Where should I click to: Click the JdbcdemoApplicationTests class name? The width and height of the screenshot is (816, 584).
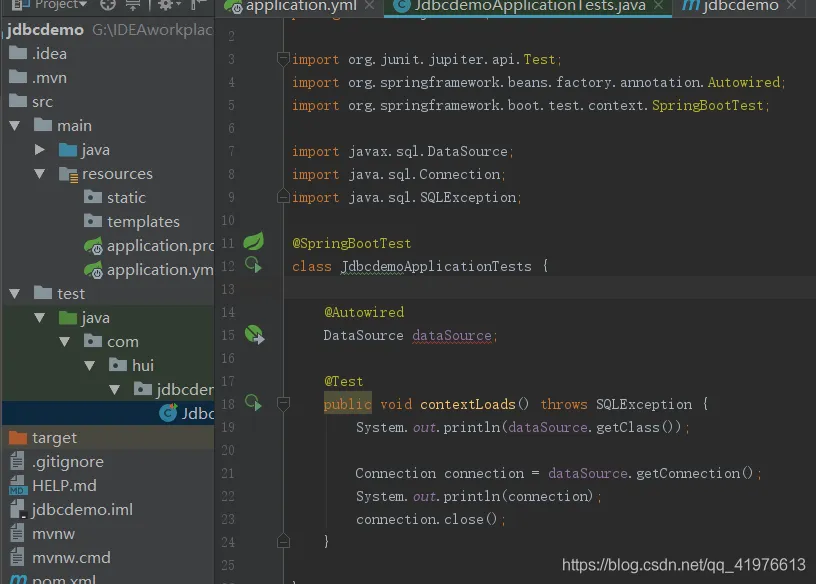click(436, 266)
